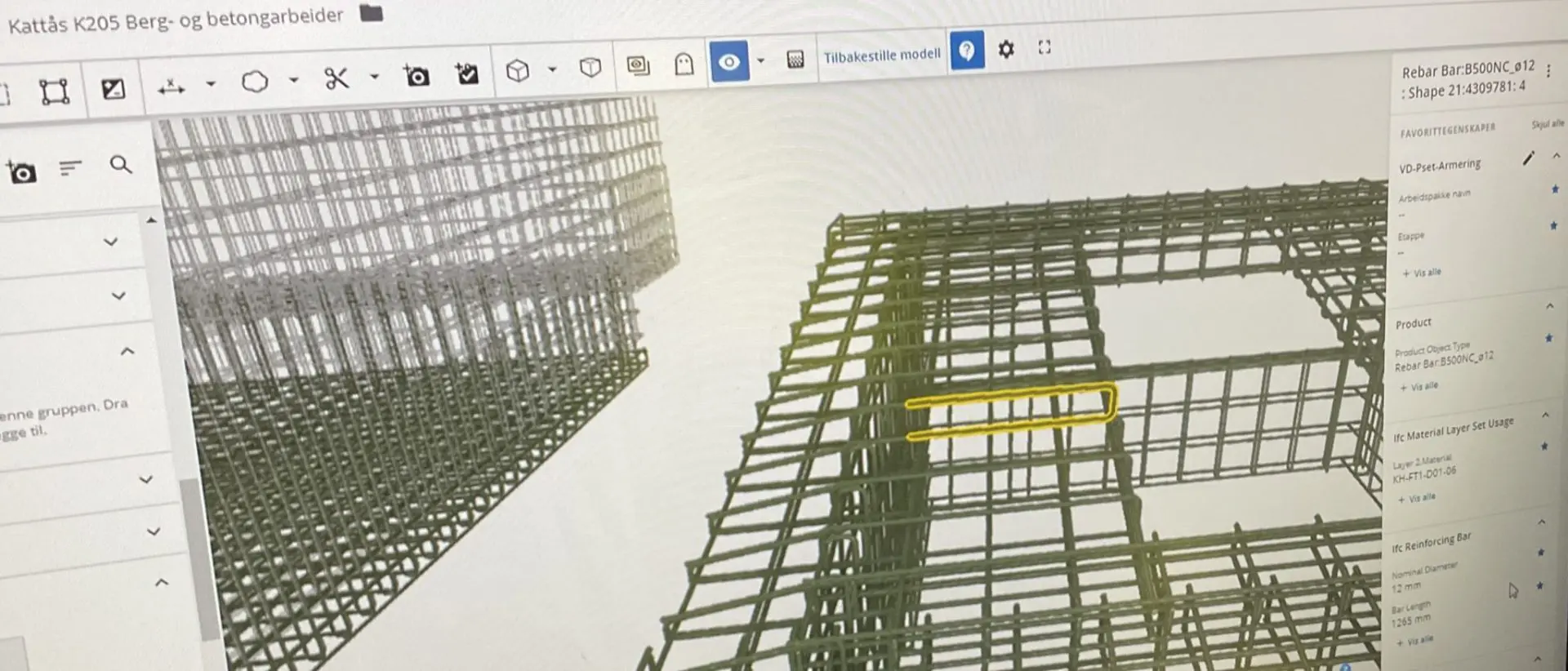Click the search magnifier in left panel

pos(121,165)
